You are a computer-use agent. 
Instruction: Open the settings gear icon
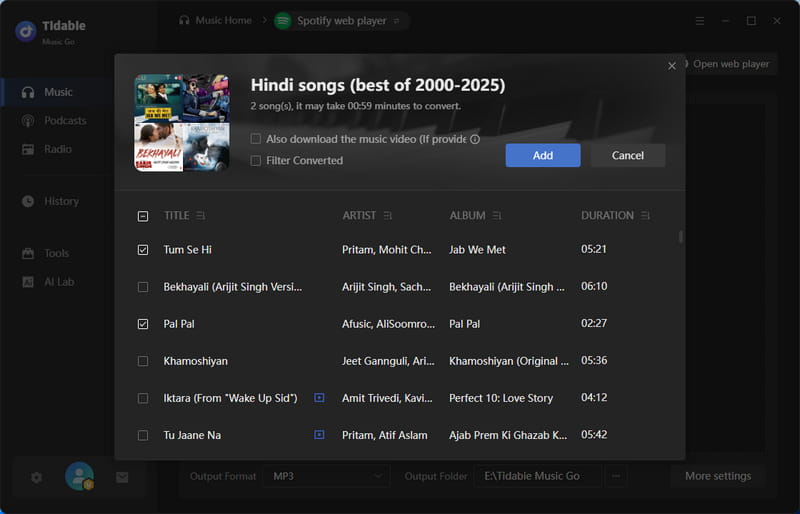tap(36, 477)
